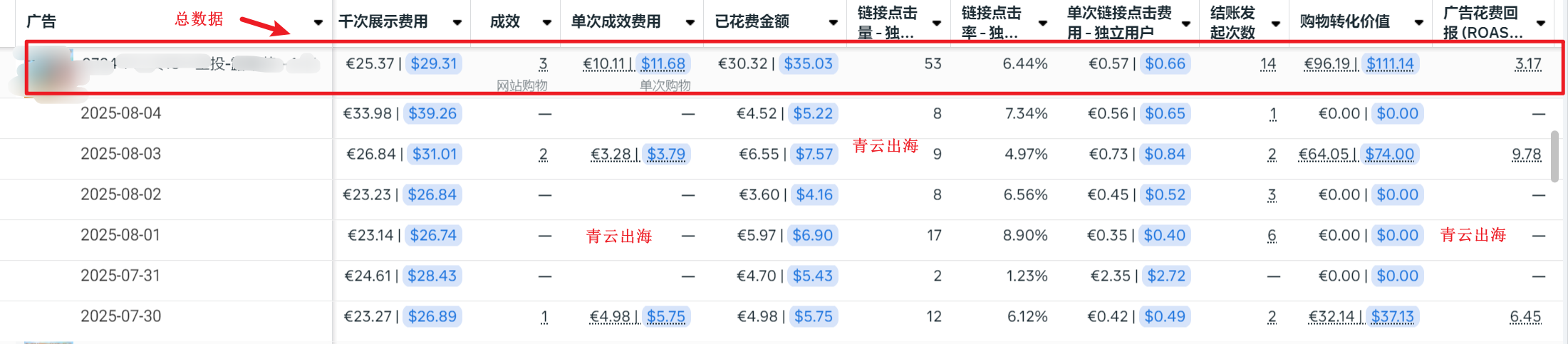Click the arrow next to 单次成效费用
Screen dimensions: 1568x344
pyautogui.click(x=690, y=23)
